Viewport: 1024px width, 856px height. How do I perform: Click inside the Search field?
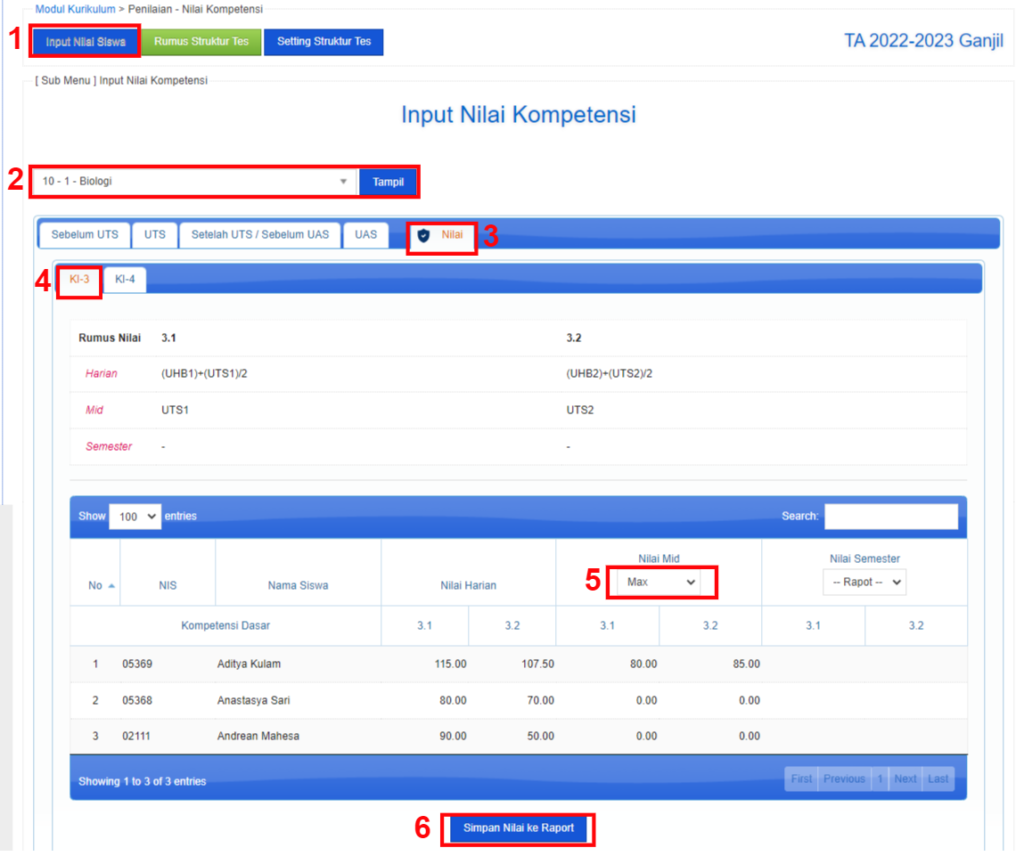coord(891,516)
